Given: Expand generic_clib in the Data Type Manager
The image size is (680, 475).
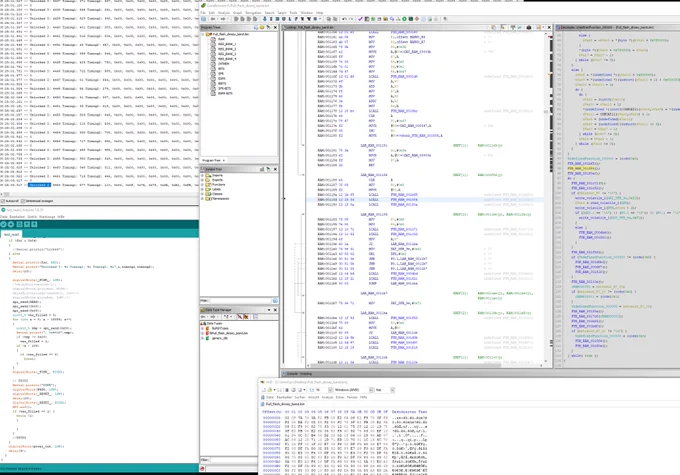Looking at the screenshot, I should click(x=203, y=338).
